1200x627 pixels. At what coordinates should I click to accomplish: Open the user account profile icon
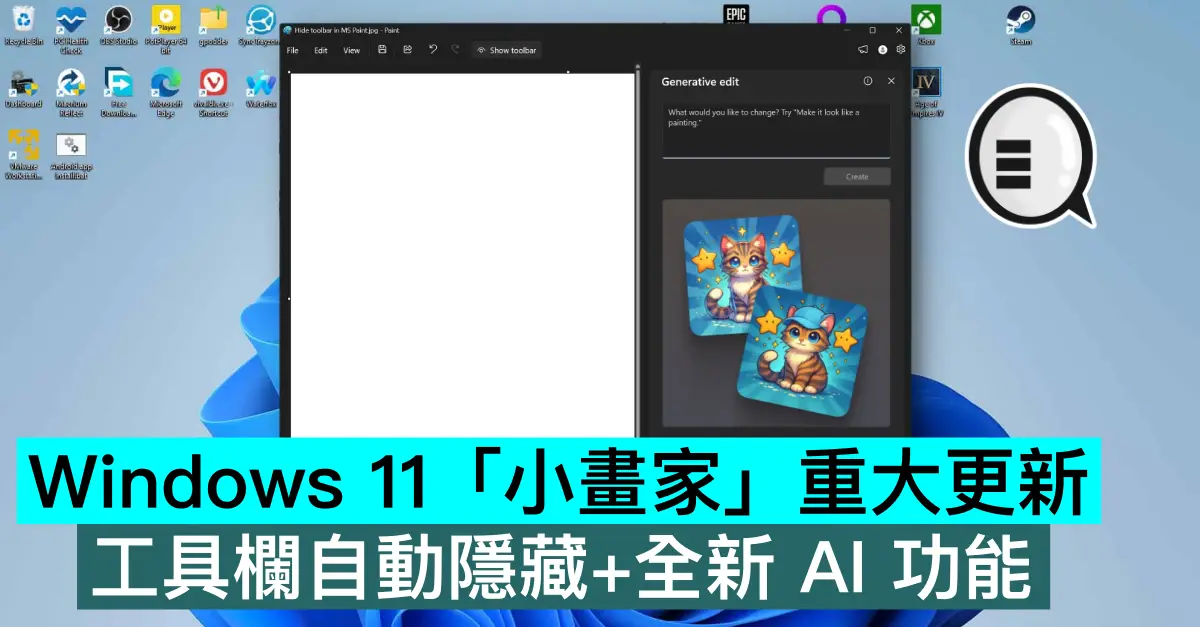(882, 50)
